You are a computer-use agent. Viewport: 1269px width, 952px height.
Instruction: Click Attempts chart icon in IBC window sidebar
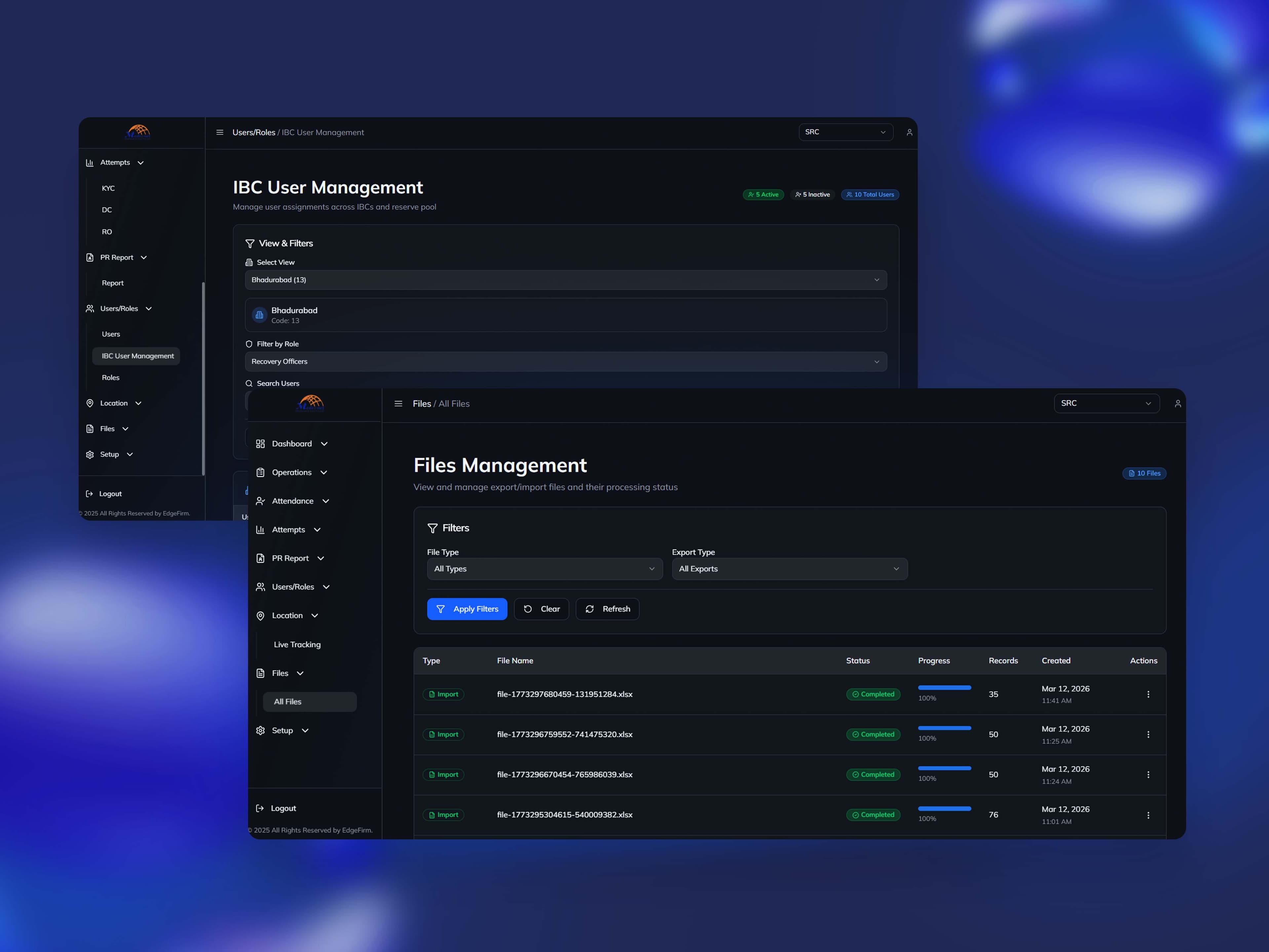tap(90, 163)
